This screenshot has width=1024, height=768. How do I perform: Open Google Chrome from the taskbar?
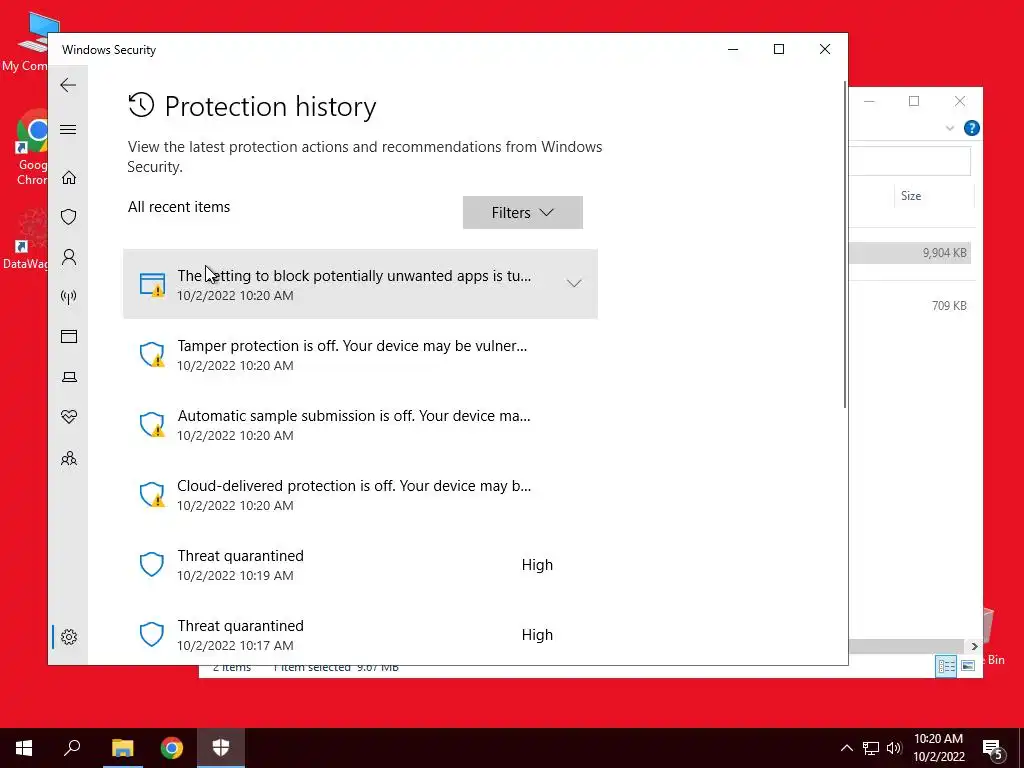click(172, 748)
